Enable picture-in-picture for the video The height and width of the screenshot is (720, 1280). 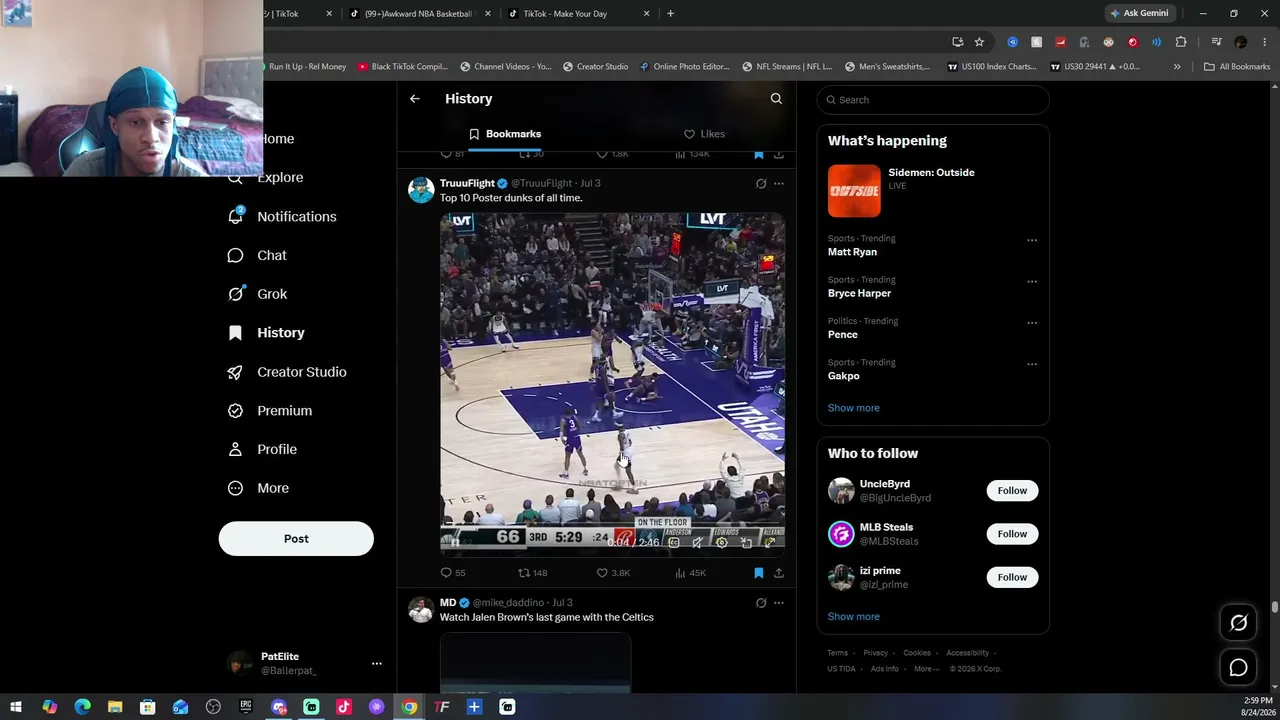click(746, 542)
